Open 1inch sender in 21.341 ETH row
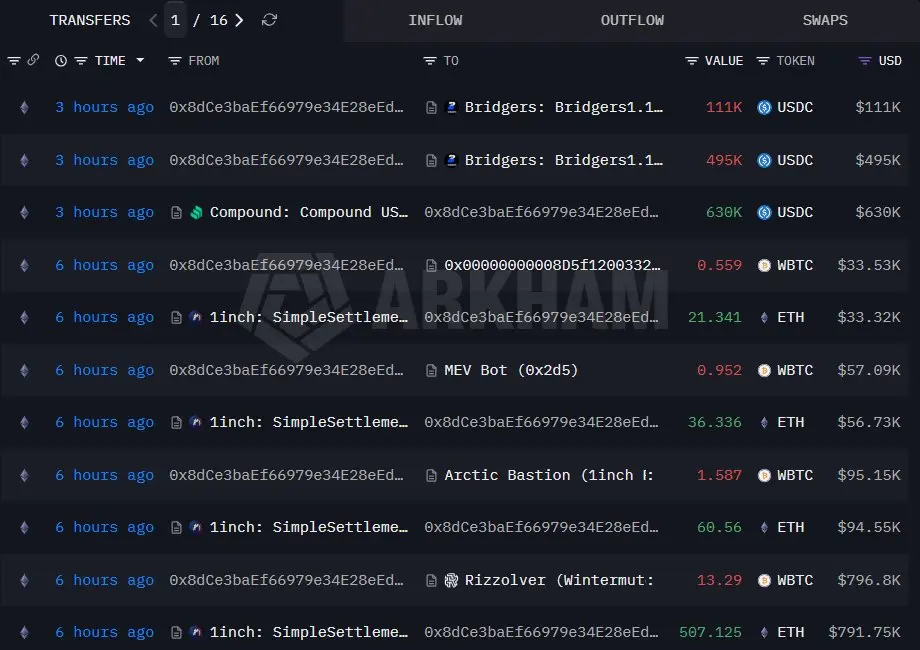The height and width of the screenshot is (650, 920). (x=309, y=317)
